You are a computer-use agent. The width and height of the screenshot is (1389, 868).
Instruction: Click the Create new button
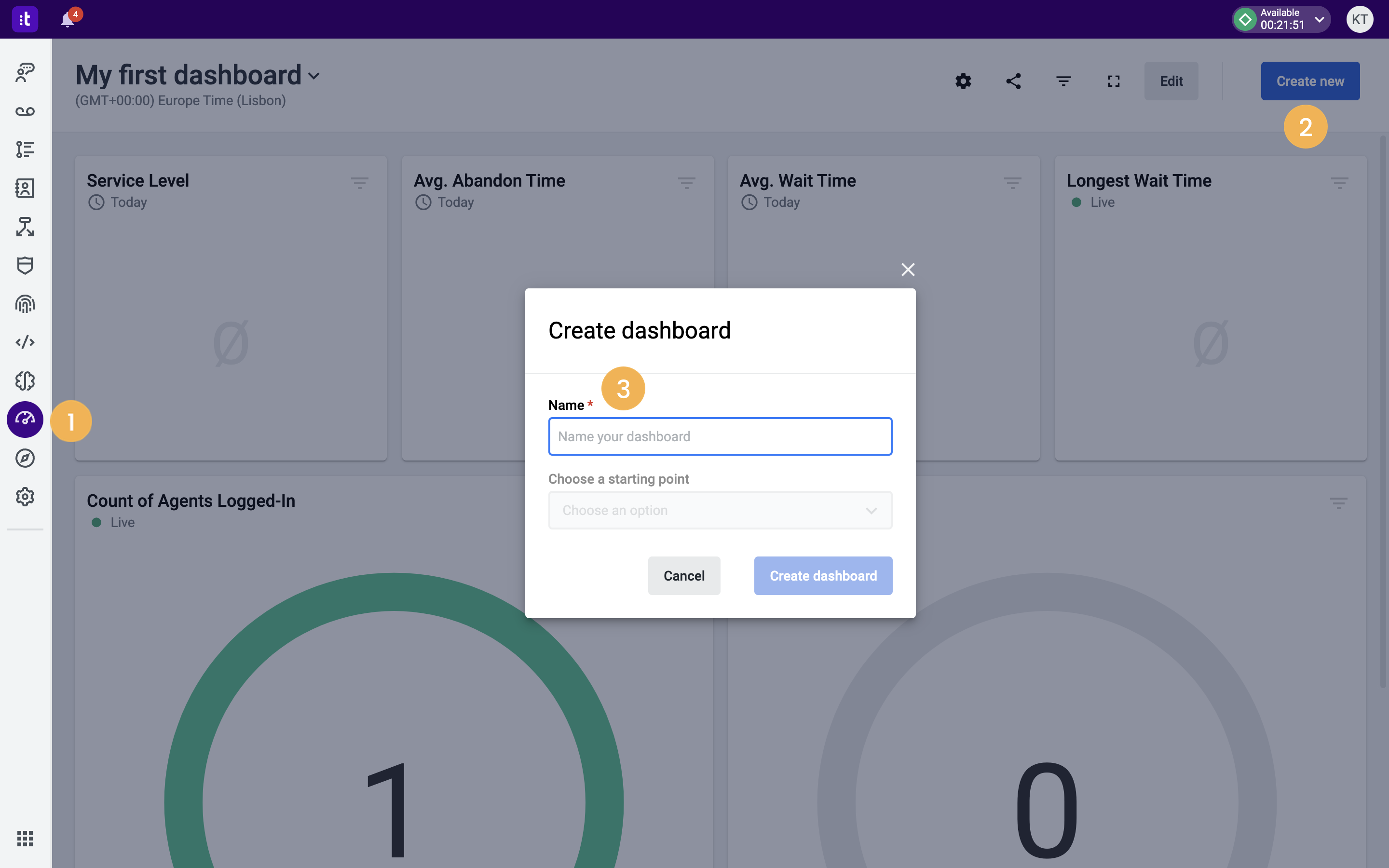1310,81
